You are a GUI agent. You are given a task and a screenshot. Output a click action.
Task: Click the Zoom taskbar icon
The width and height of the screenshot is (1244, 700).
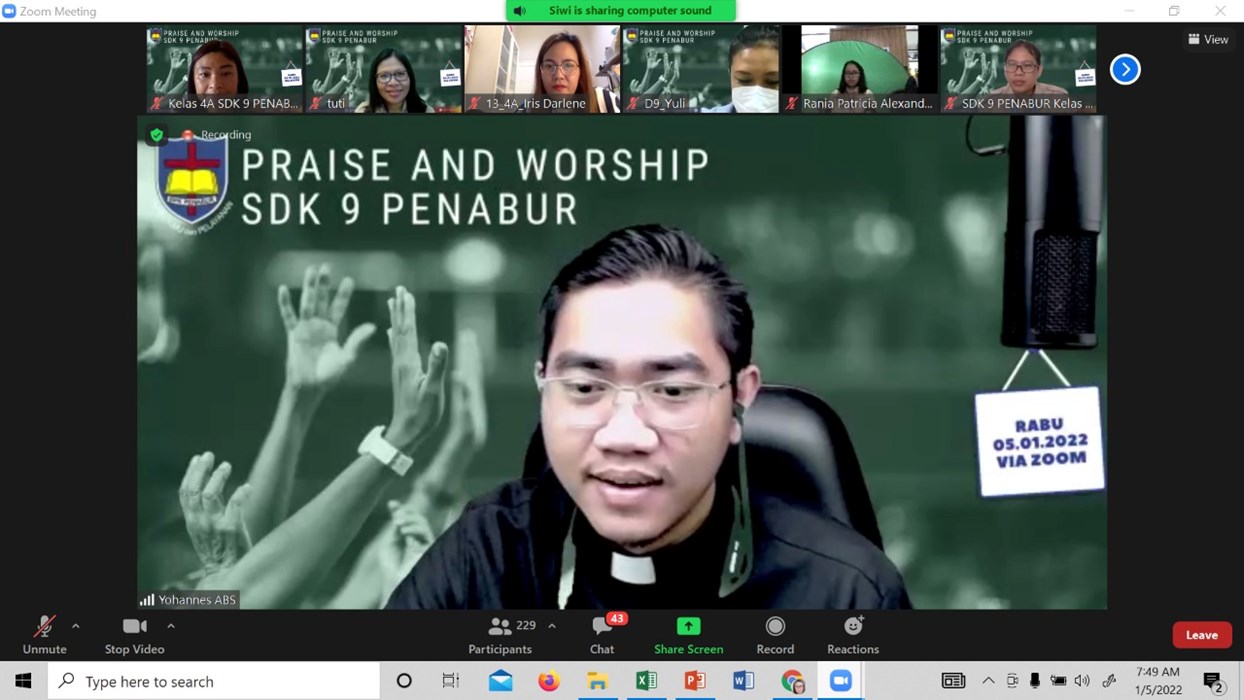click(841, 681)
